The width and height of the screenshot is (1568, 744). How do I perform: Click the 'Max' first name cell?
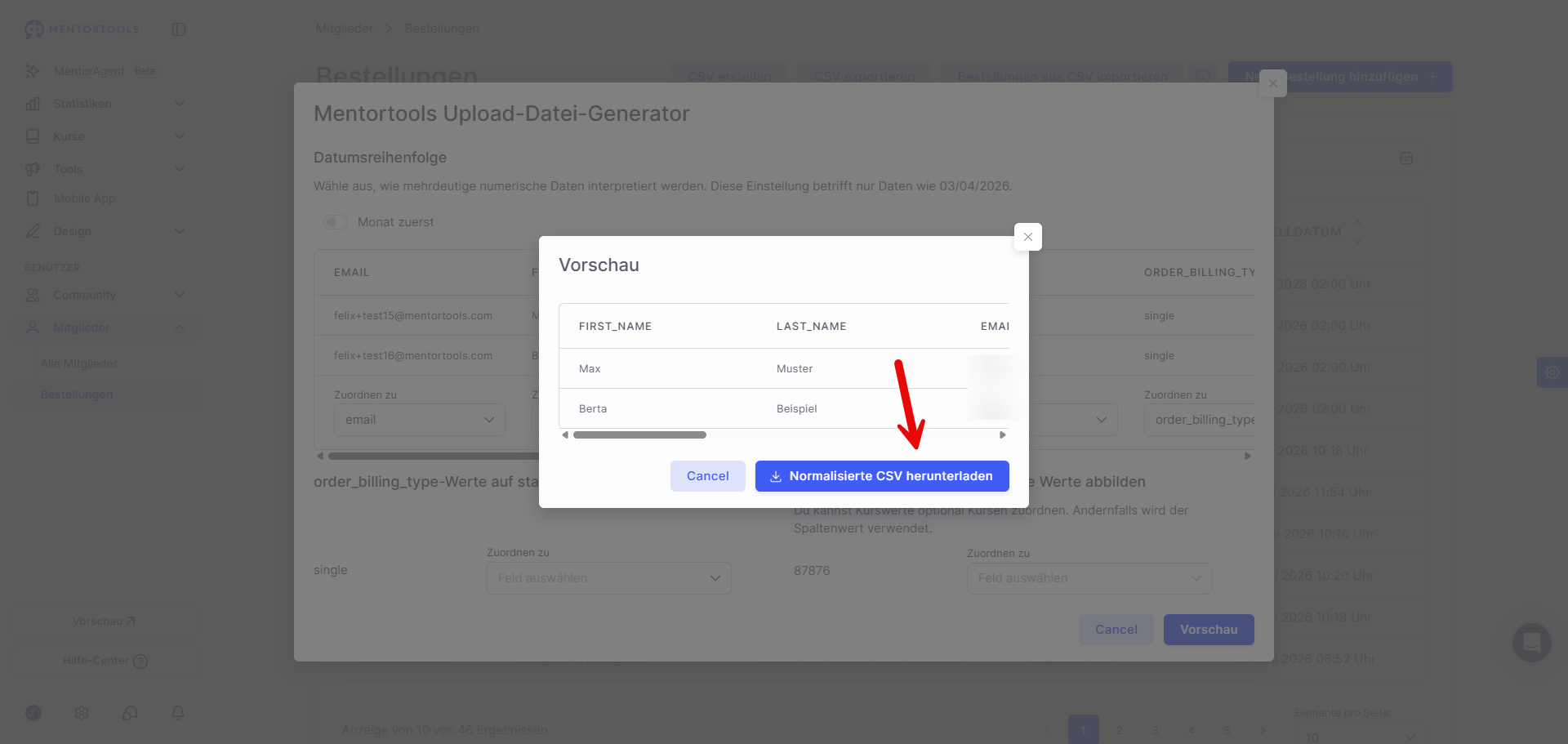point(590,368)
